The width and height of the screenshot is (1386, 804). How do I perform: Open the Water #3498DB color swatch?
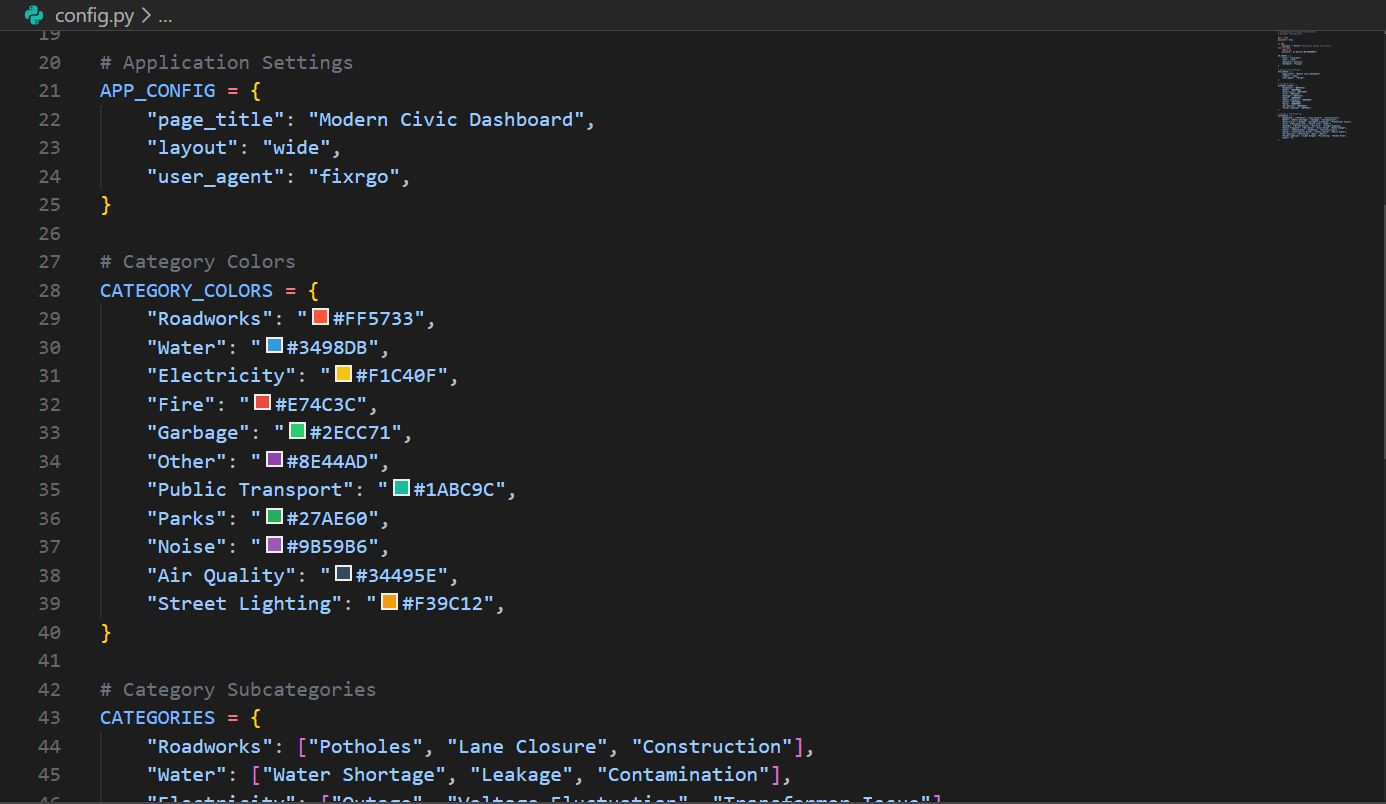point(274,345)
